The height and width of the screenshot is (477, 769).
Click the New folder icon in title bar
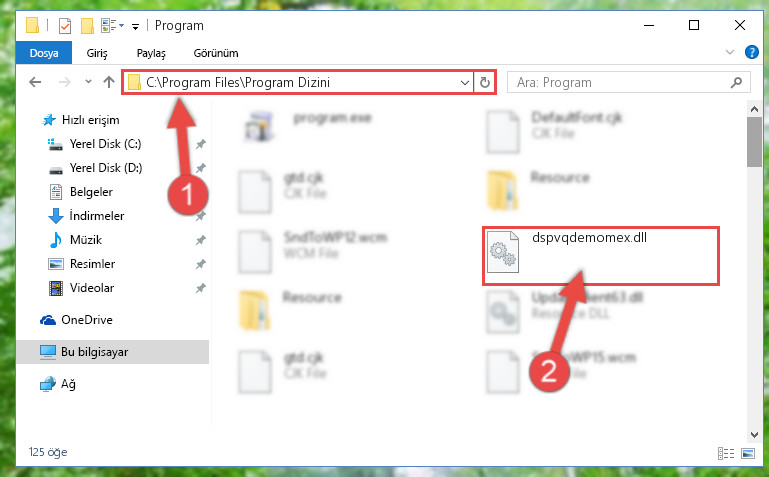point(87,25)
